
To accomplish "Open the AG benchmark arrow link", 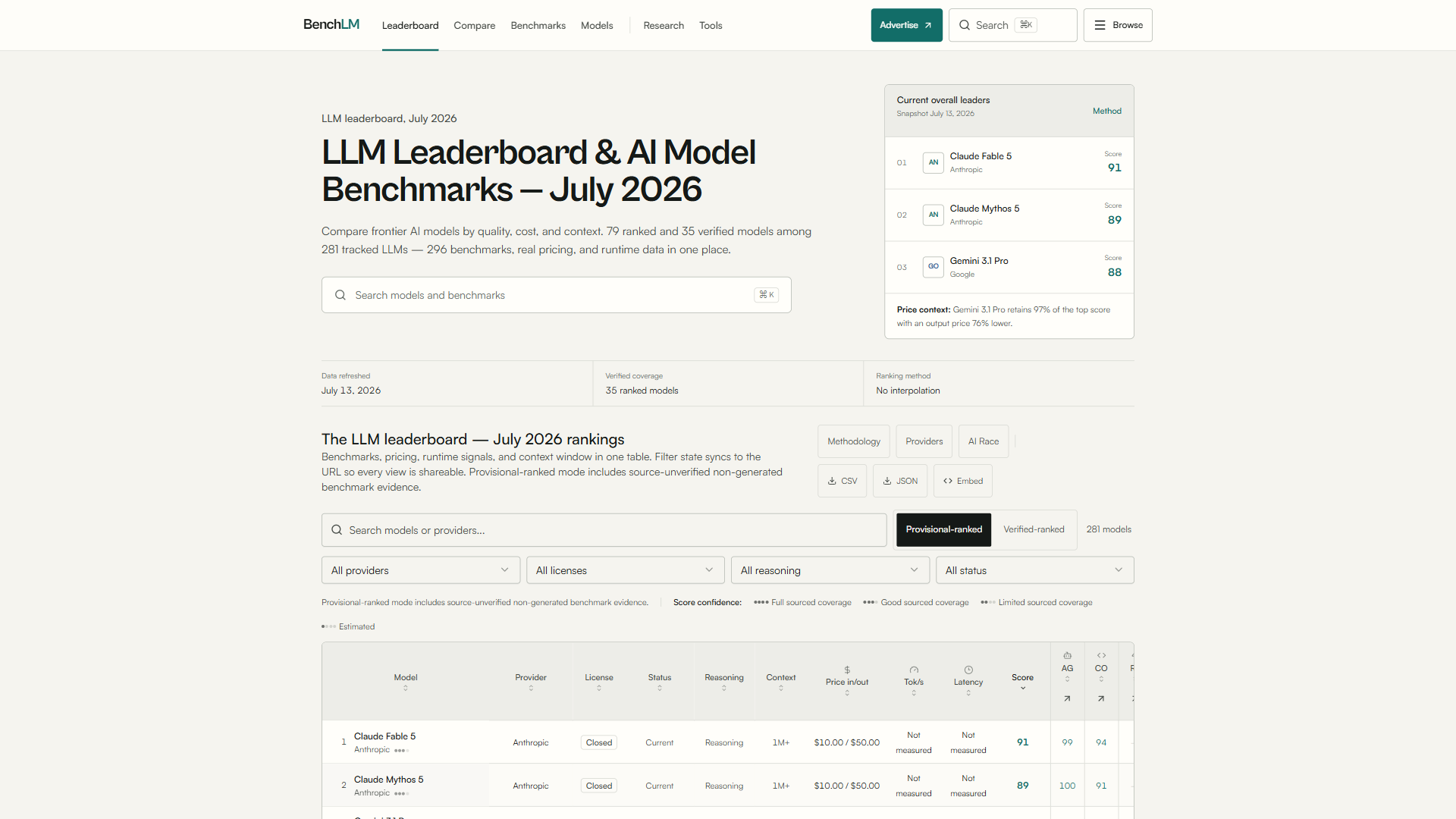I will coord(1067,698).
